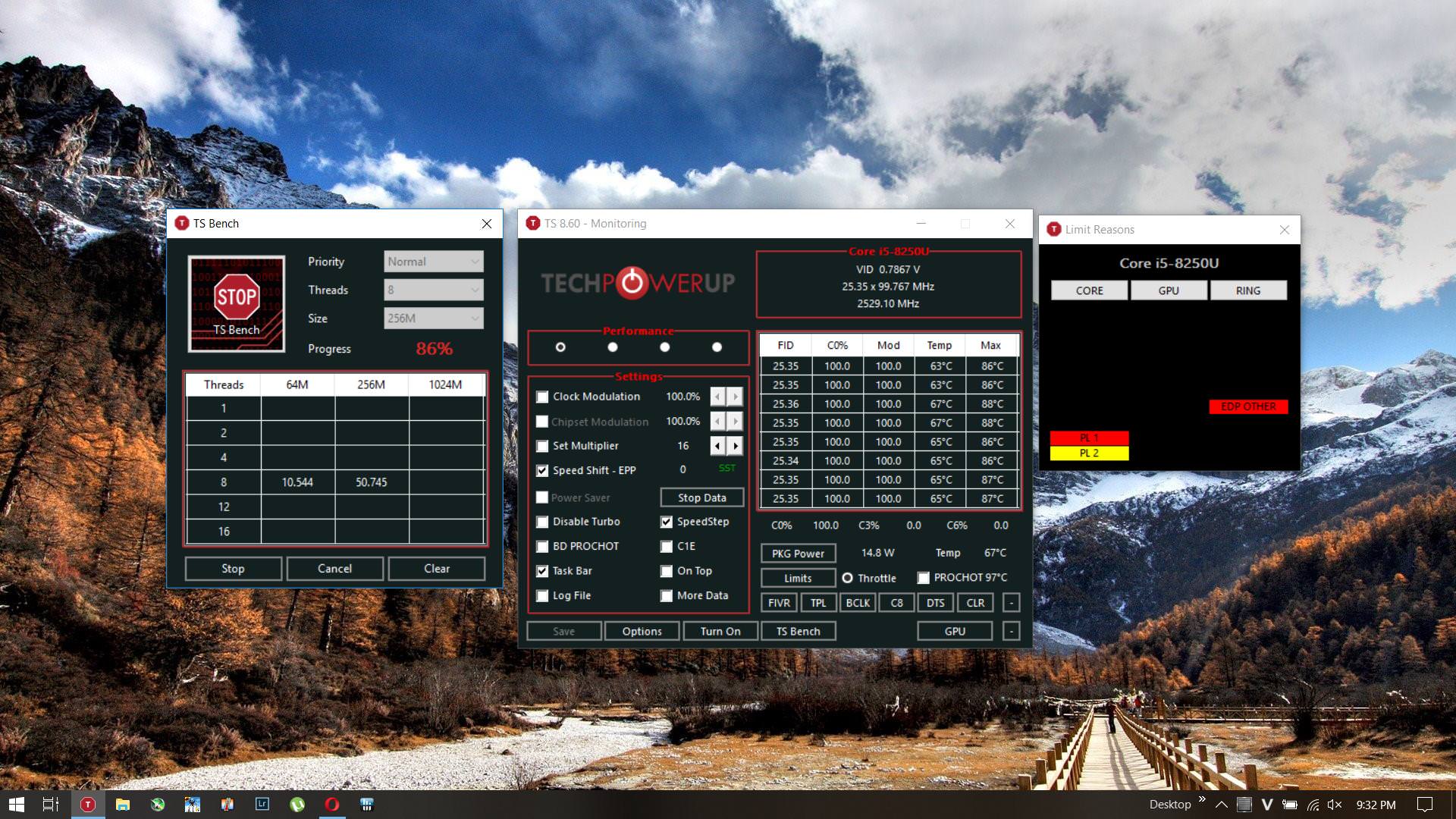
Task: Open the Action Center notification icon
Action: 1425,805
